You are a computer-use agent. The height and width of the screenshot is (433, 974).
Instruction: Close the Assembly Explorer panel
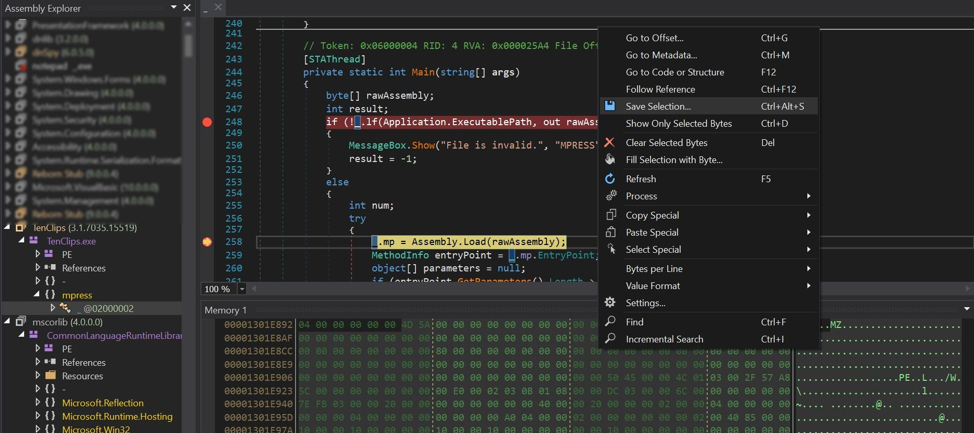(x=187, y=8)
